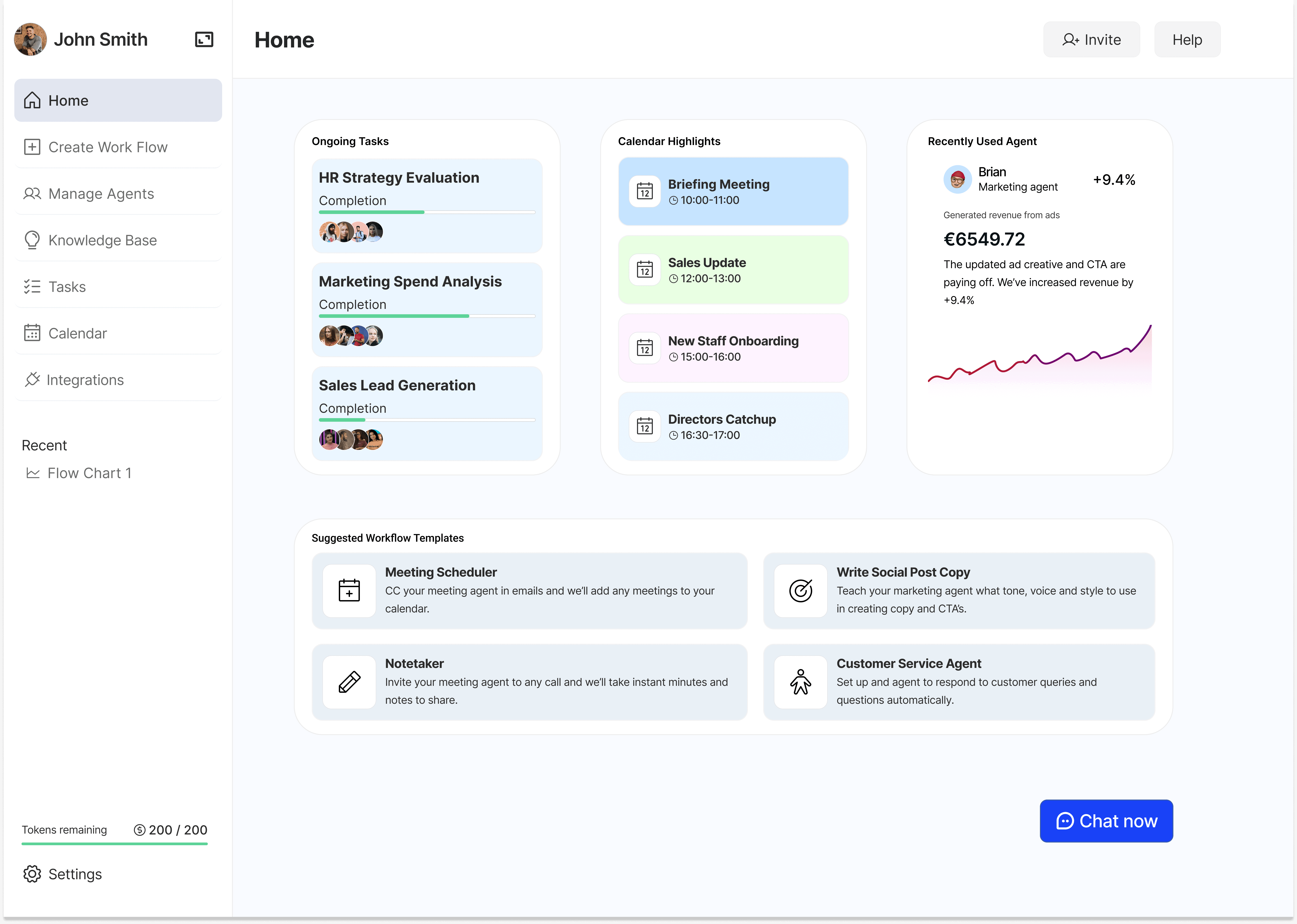Click team avatars on HR Strategy Evaluation
Viewport: 1297px width, 924px height.
(x=351, y=232)
